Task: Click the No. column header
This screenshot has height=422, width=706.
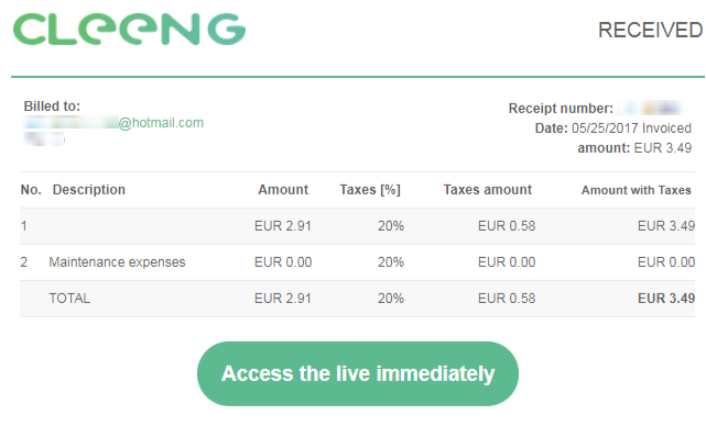Action: [x=31, y=190]
